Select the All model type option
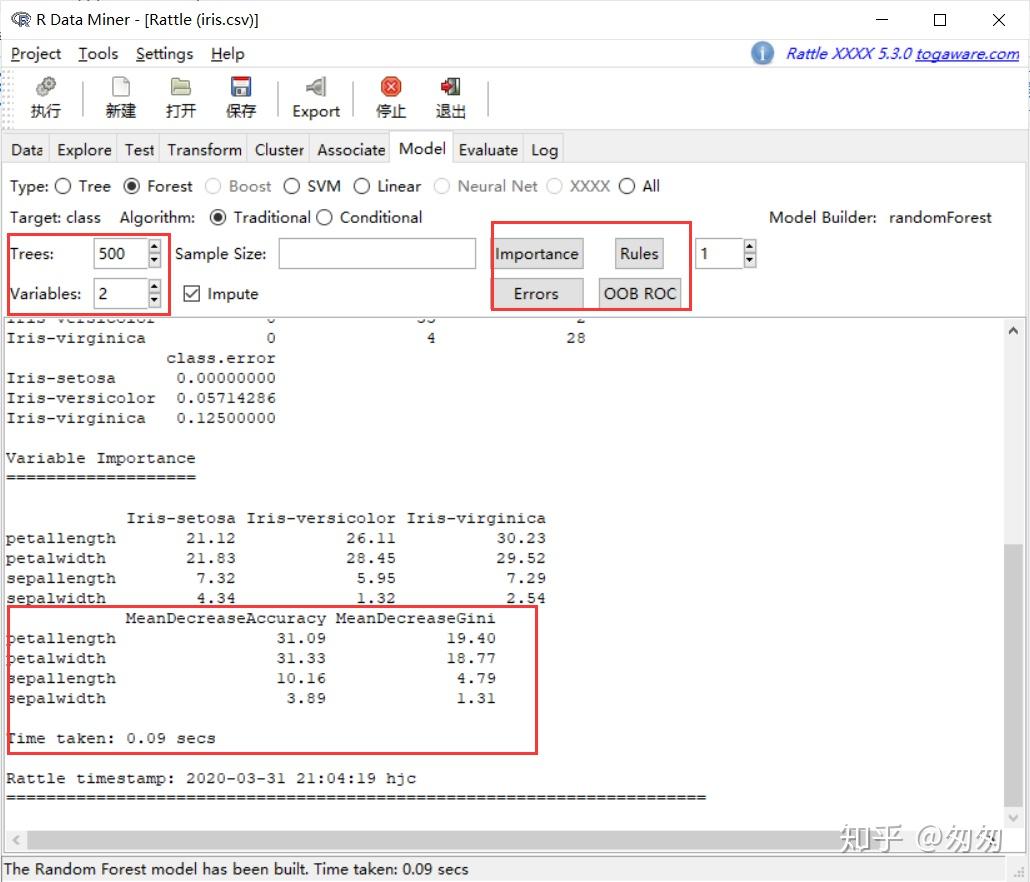The height and width of the screenshot is (882, 1030). [x=627, y=187]
